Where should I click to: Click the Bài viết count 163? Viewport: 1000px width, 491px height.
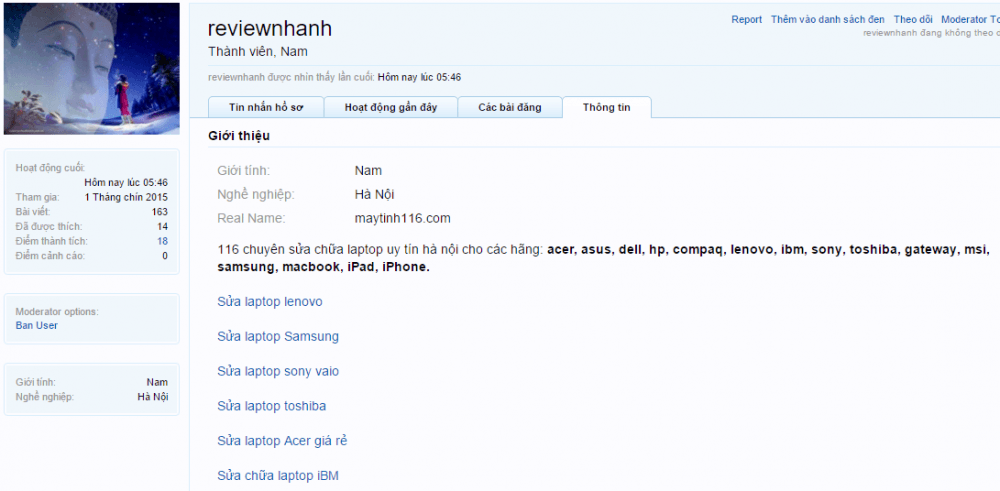(160, 212)
